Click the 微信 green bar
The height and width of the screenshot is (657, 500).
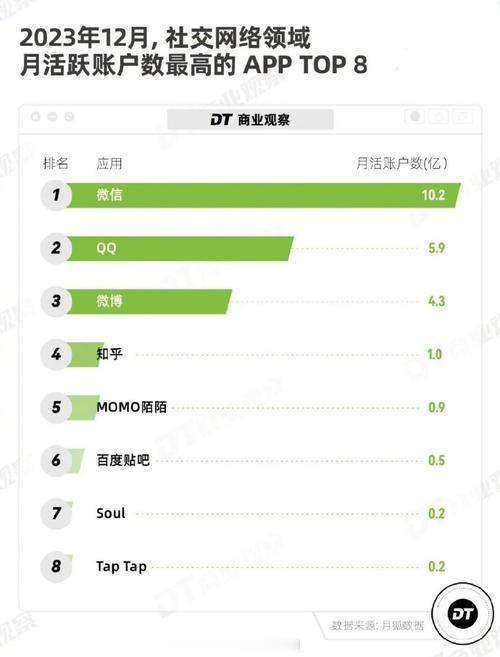click(x=263, y=195)
